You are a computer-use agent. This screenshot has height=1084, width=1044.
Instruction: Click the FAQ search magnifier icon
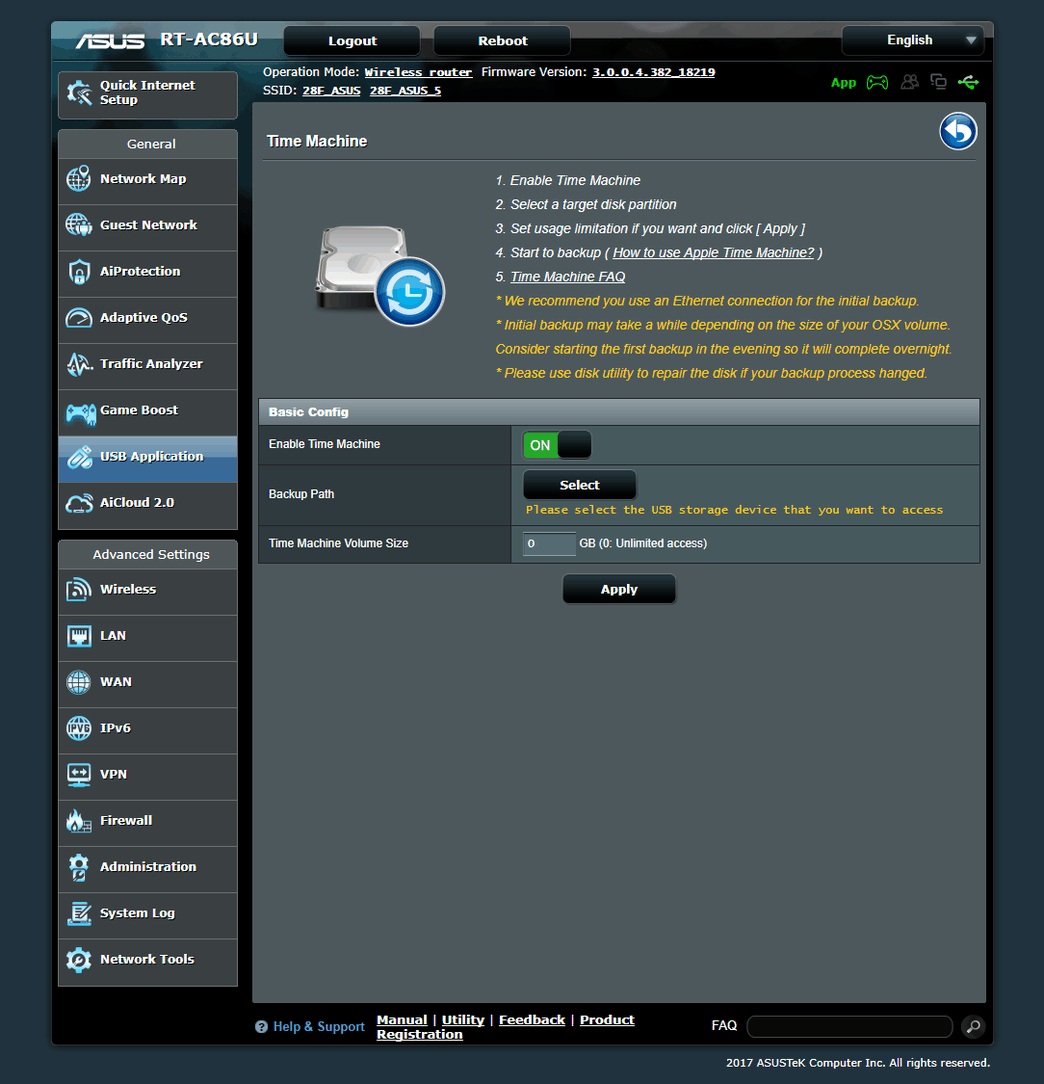pyautogui.click(x=973, y=1027)
